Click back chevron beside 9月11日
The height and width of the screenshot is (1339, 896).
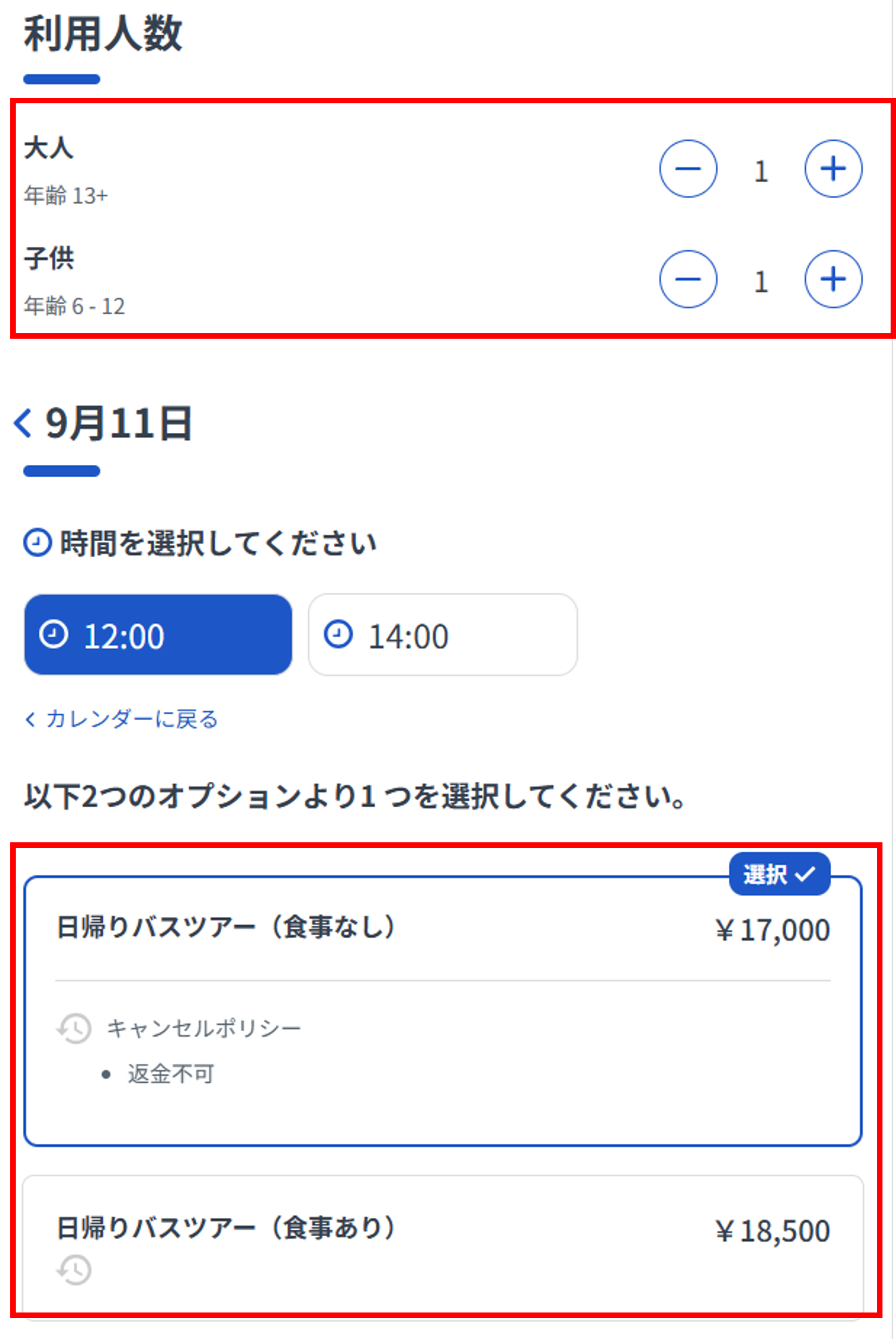[23, 424]
